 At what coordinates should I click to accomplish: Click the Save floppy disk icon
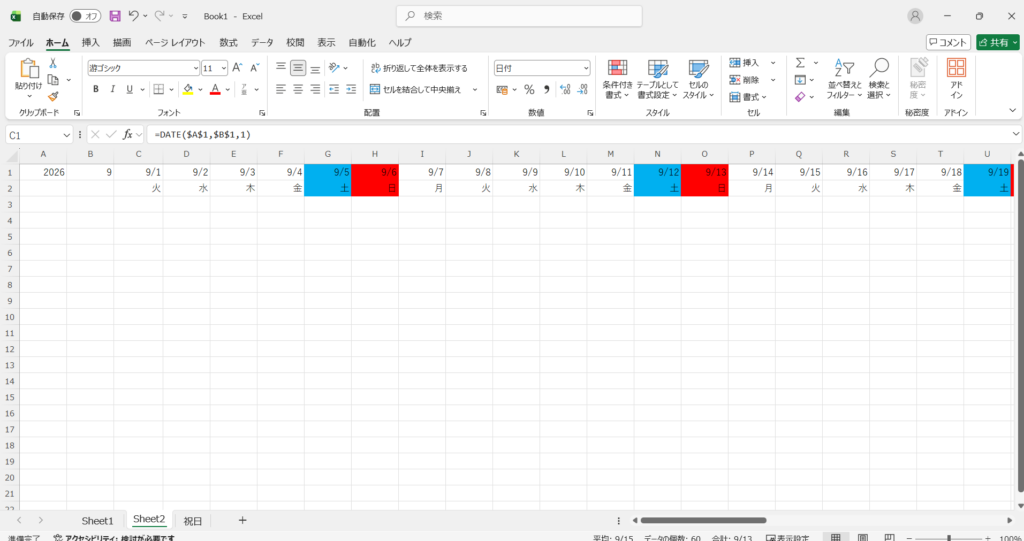tap(115, 16)
